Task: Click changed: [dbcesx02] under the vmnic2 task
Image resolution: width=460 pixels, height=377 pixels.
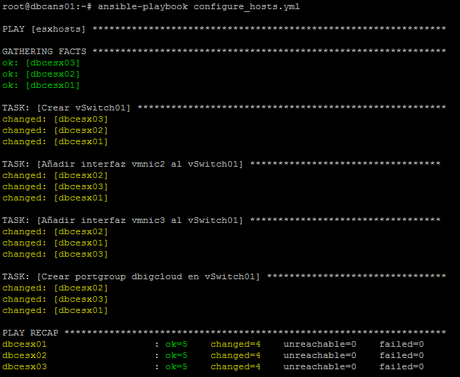Action: click(x=55, y=176)
